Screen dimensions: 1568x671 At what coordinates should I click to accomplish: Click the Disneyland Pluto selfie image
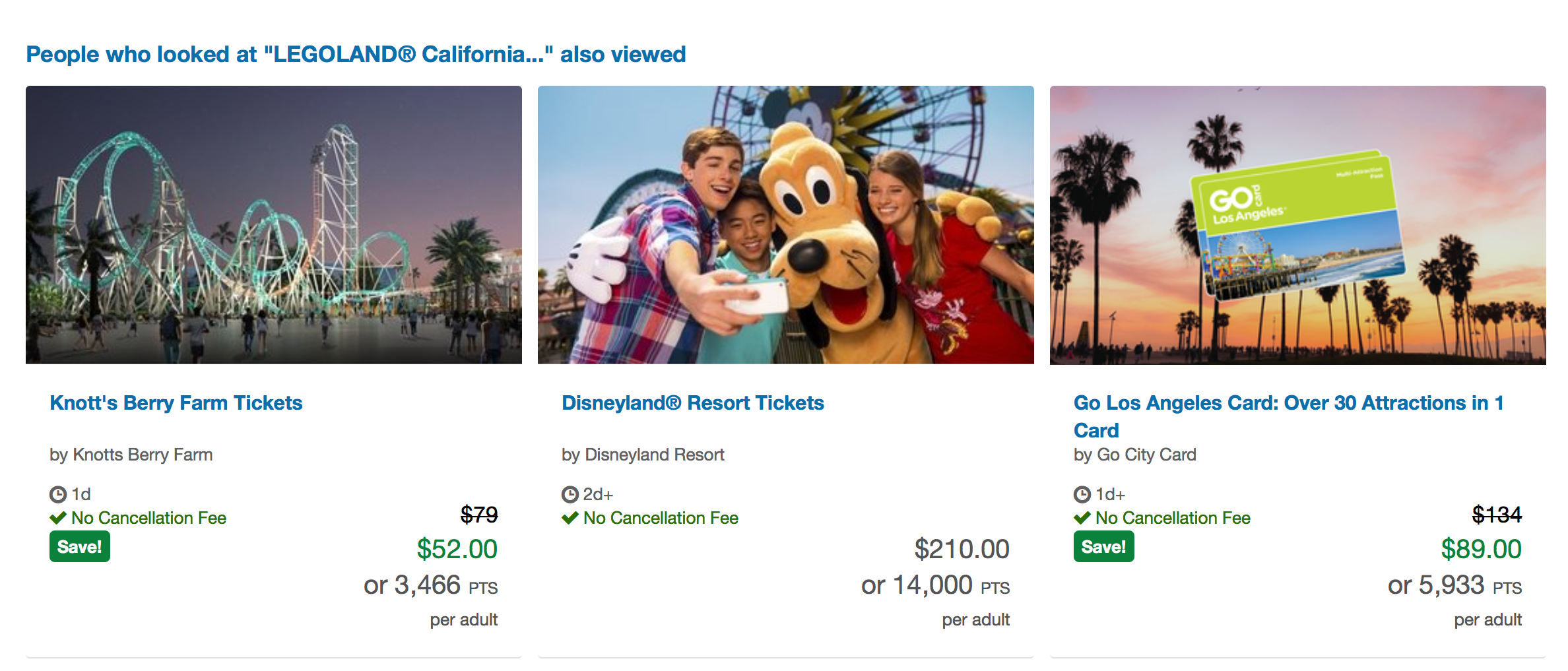(x=785, y=225)
